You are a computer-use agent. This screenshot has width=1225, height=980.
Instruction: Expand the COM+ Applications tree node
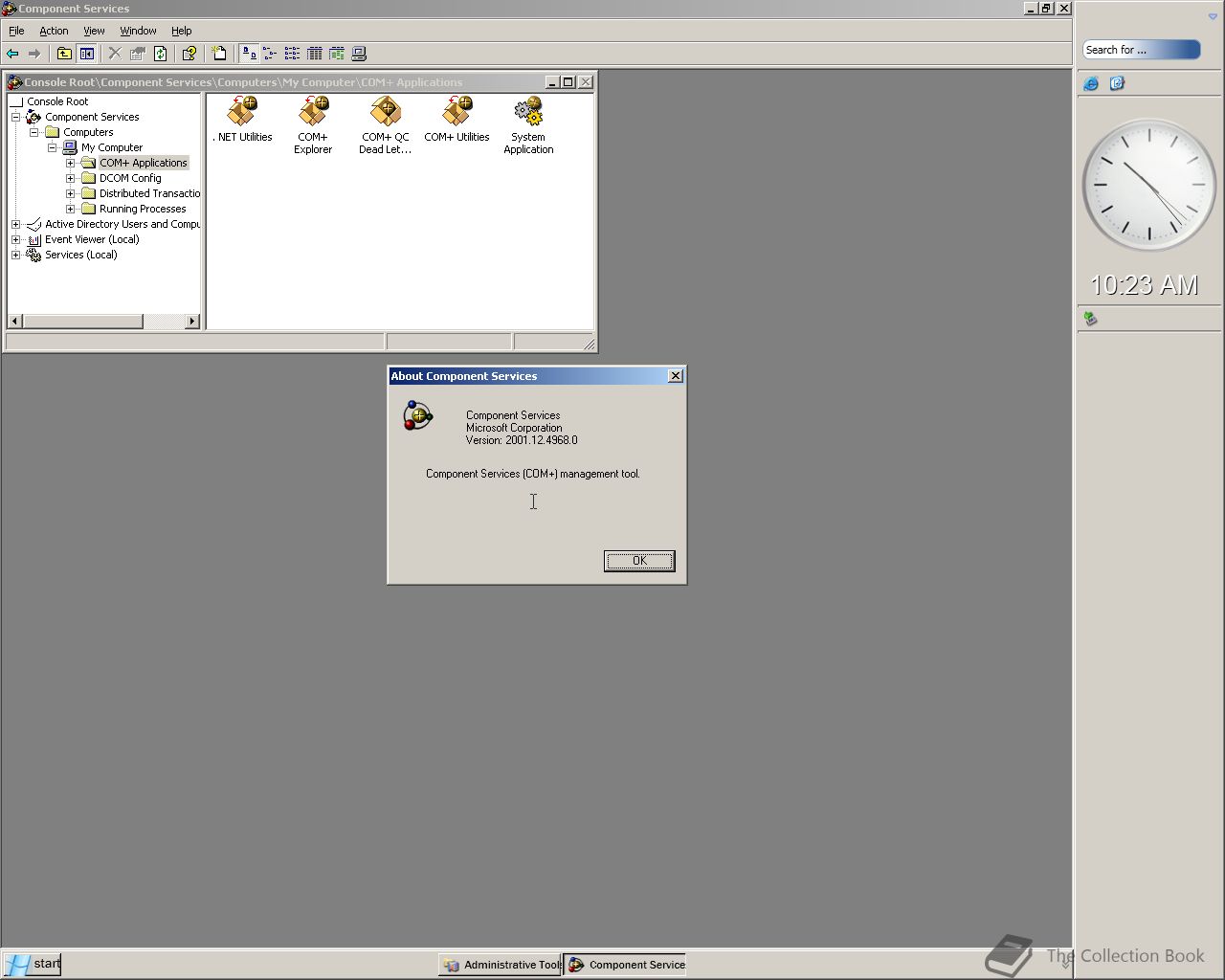coord(70,163)
